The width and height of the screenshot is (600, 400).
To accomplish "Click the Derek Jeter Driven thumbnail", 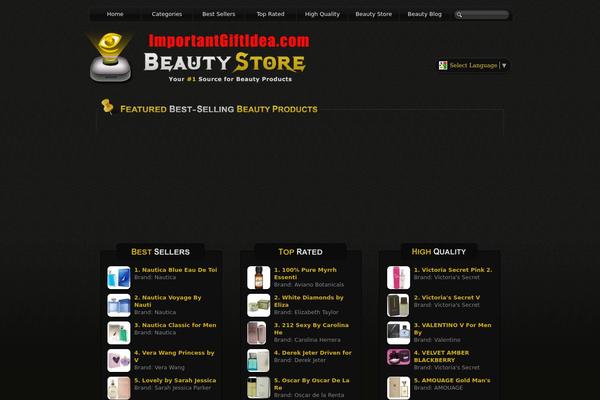I will coord(258,360).
